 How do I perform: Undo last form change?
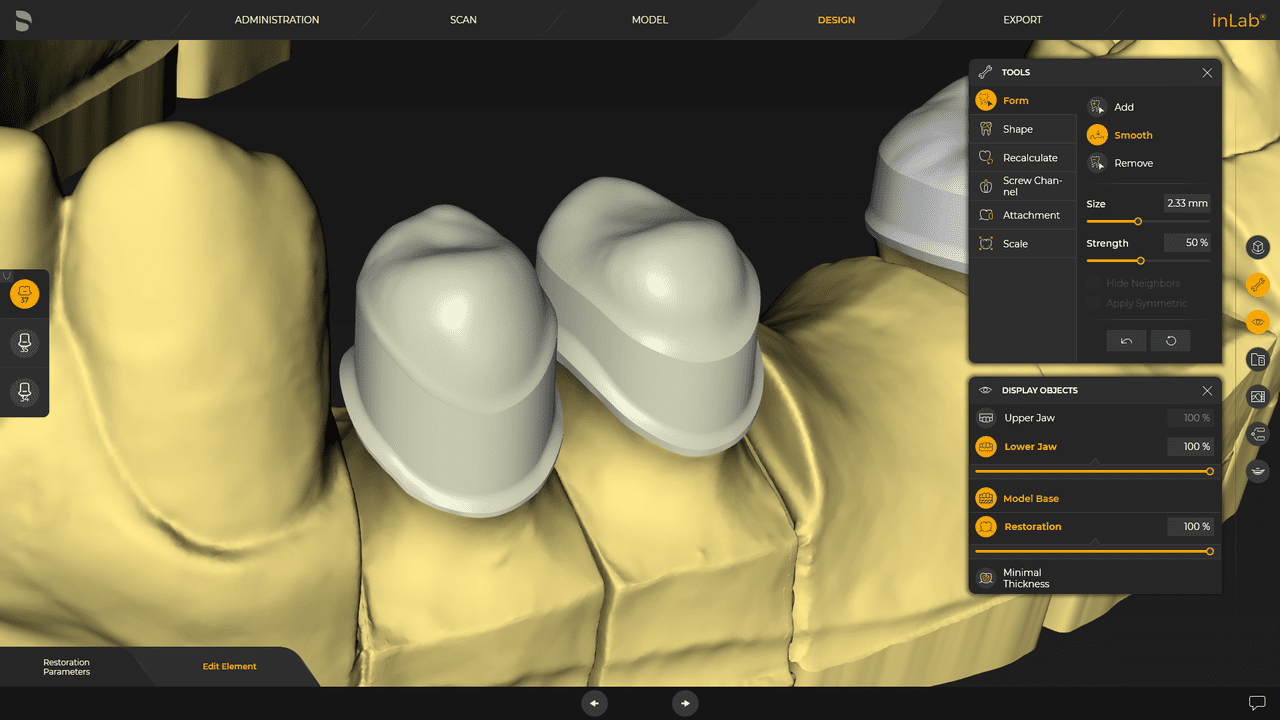click(x=1126, y=340)
